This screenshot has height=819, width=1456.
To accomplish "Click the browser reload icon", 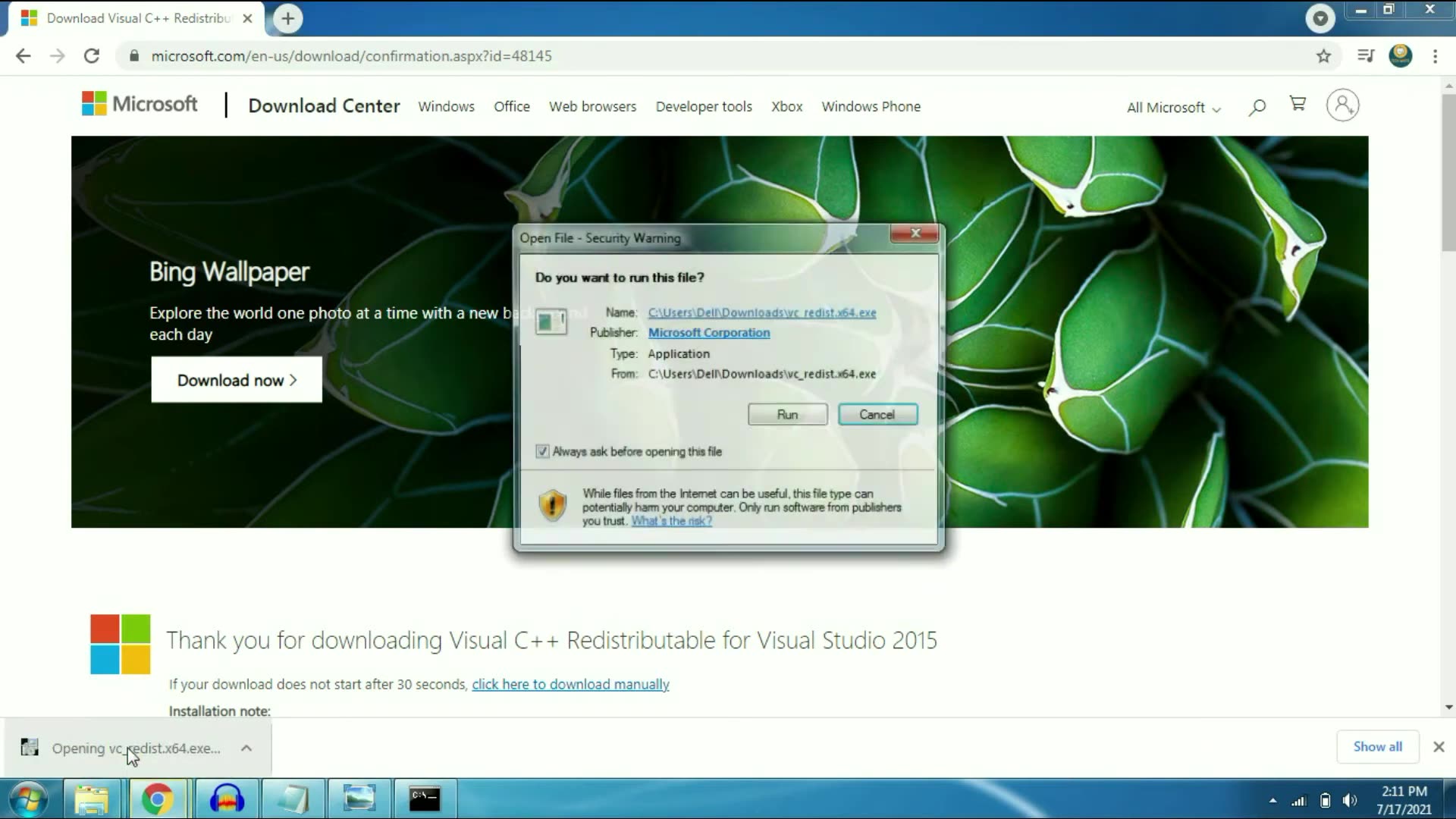I will tap(92, 56).
